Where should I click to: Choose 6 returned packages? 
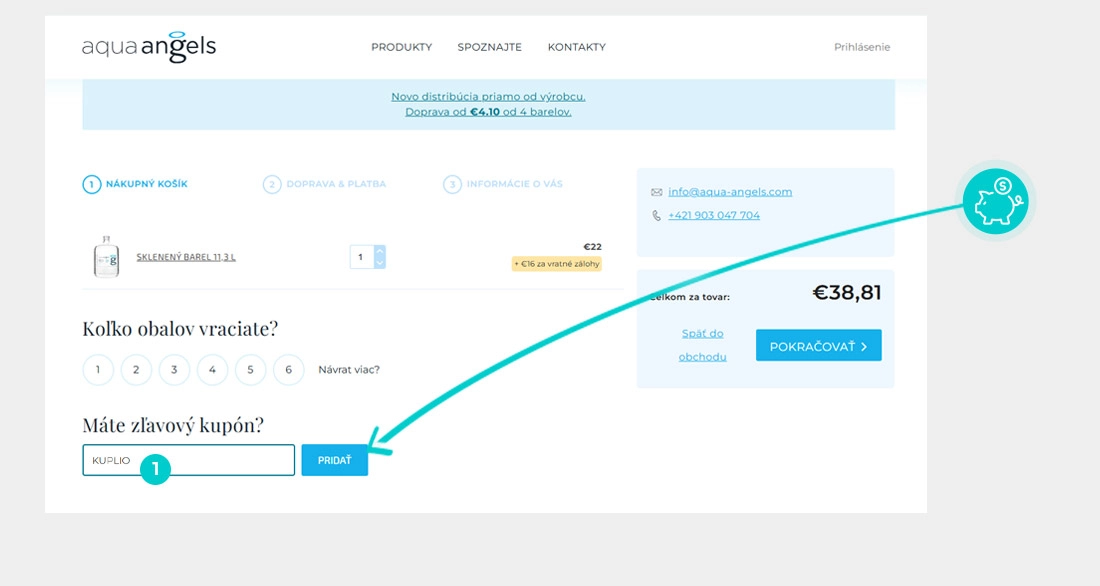(288, 370)
